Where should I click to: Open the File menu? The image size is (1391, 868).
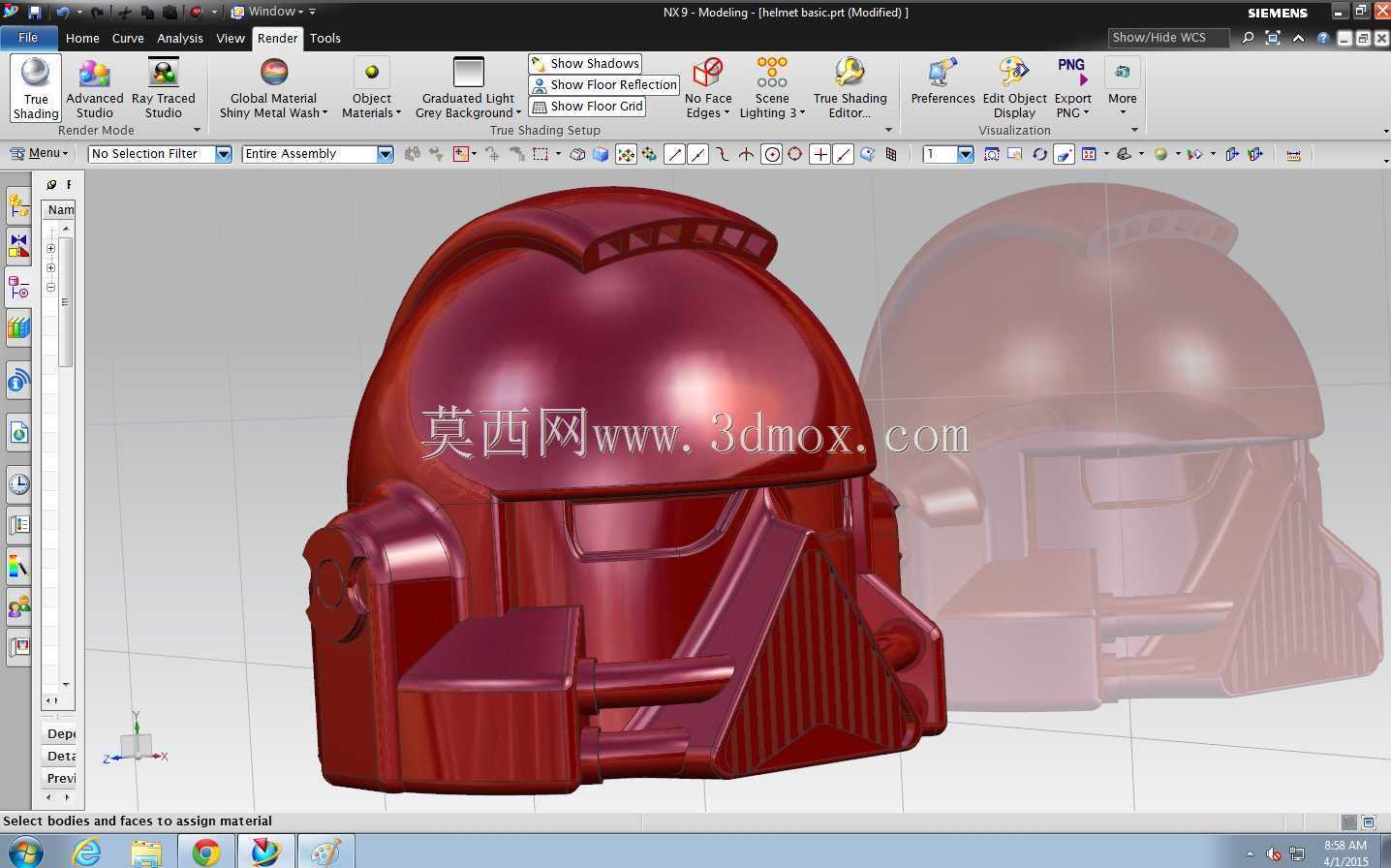[x=28, y=38]
